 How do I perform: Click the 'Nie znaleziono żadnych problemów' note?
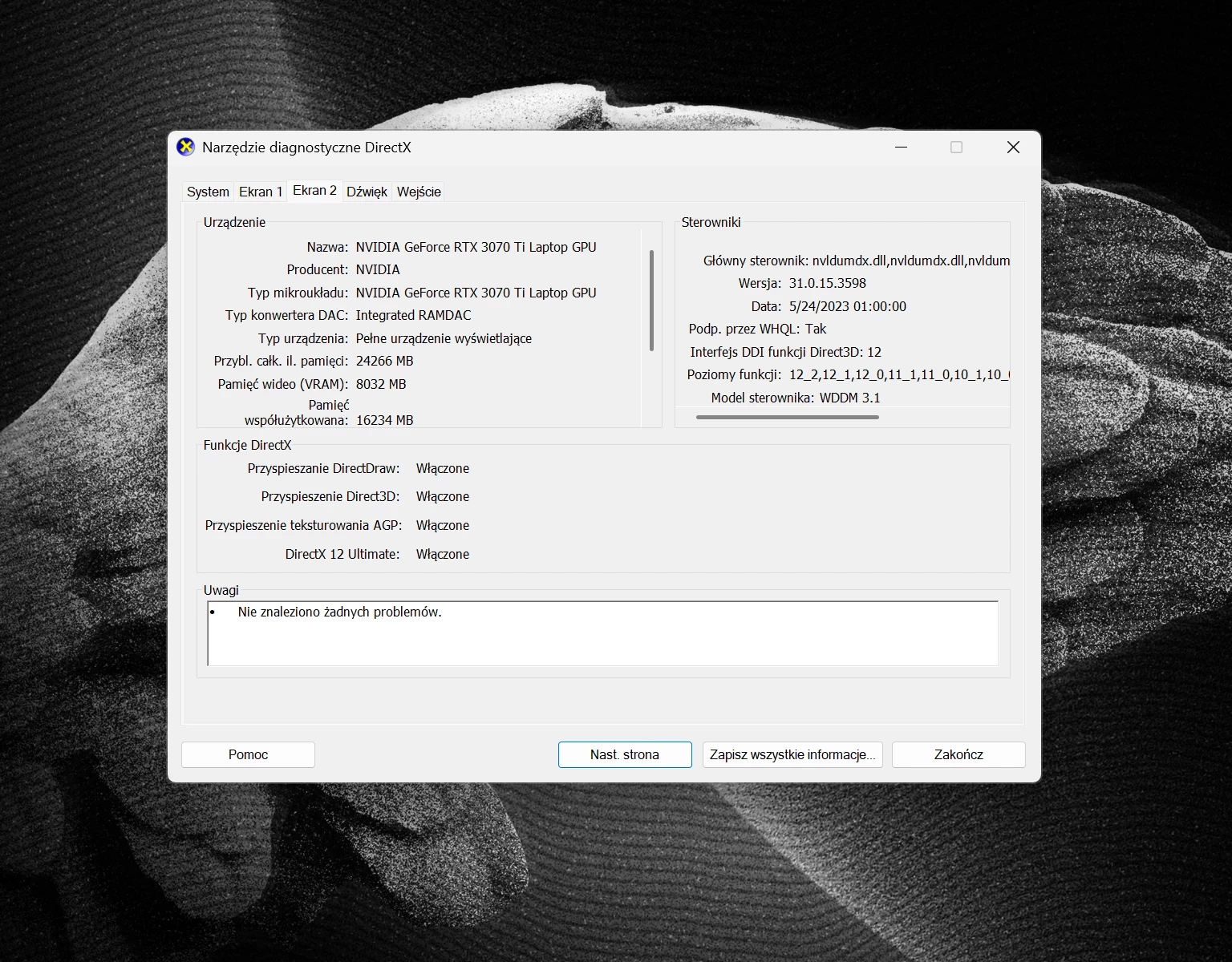click(x=339, y=612)
